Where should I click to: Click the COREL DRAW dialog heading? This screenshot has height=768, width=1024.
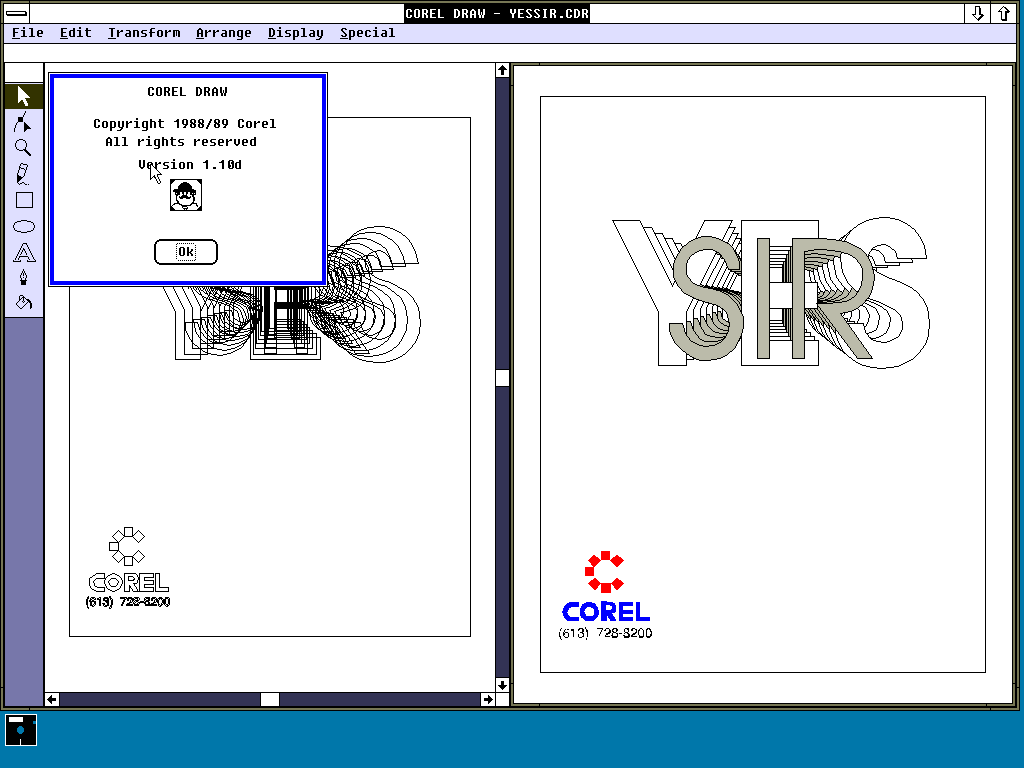pyautogui.click(x=187, y=92)
